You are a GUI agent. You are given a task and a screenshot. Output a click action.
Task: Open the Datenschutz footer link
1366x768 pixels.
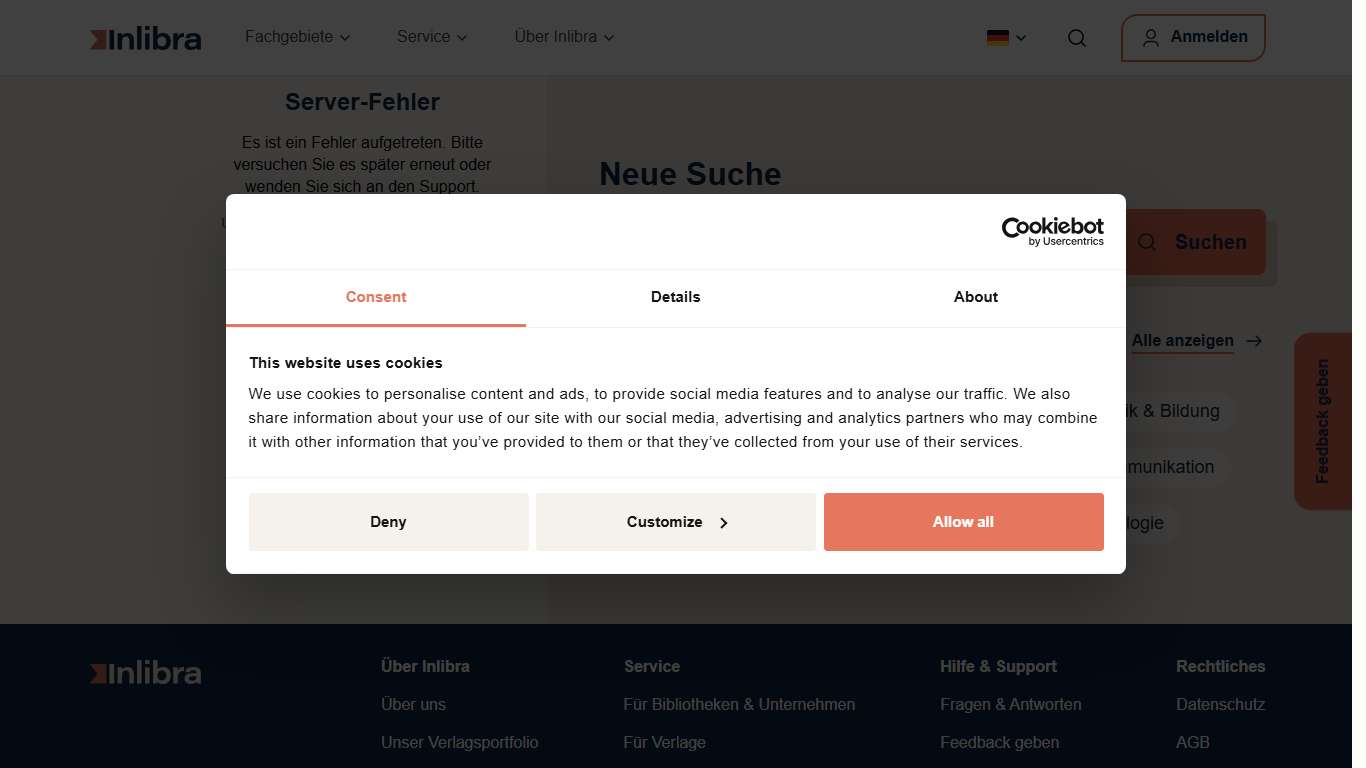1220,704
